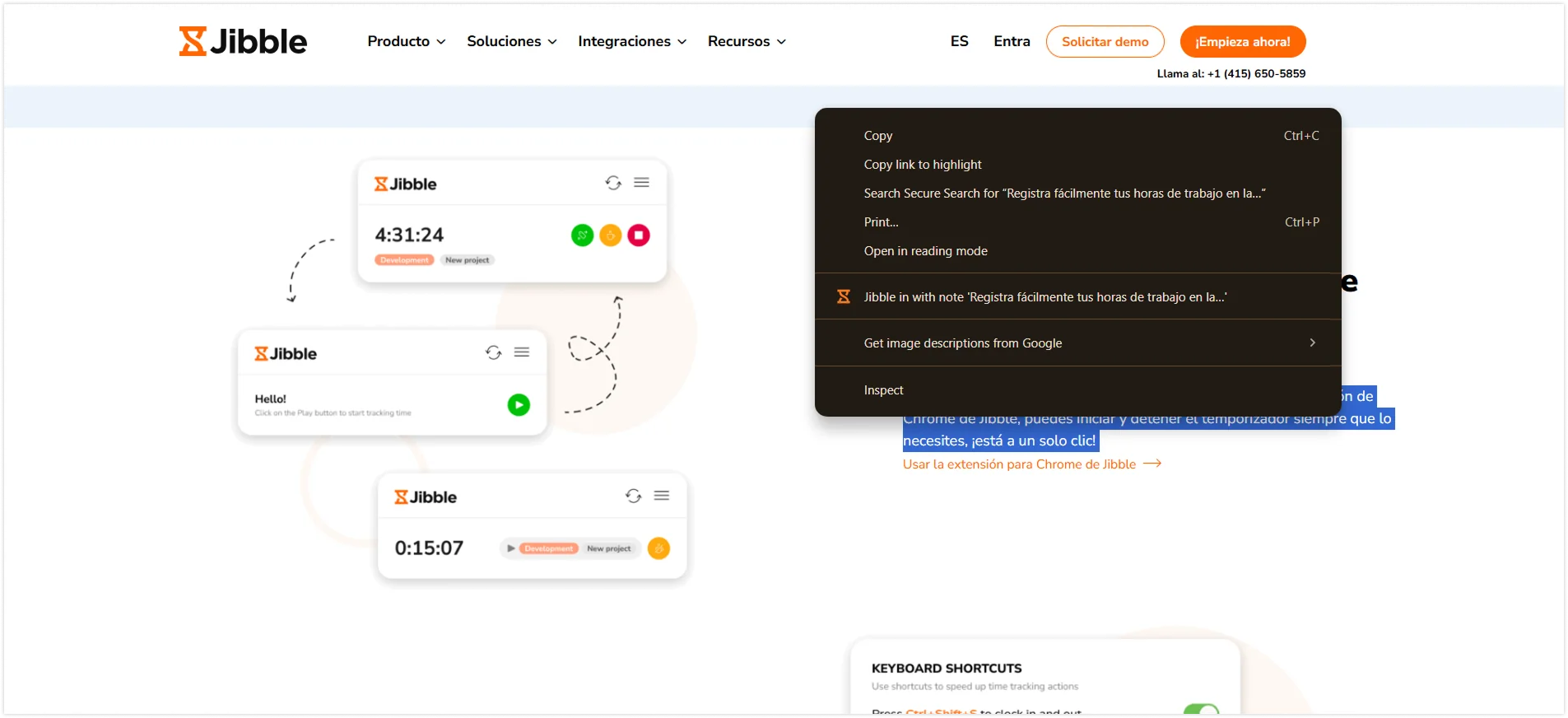Image resolution: width=1568 pixels, height=718 pixels.
Task: Click Jibble hourglass icon in context menu
Action: click(844, 296)
